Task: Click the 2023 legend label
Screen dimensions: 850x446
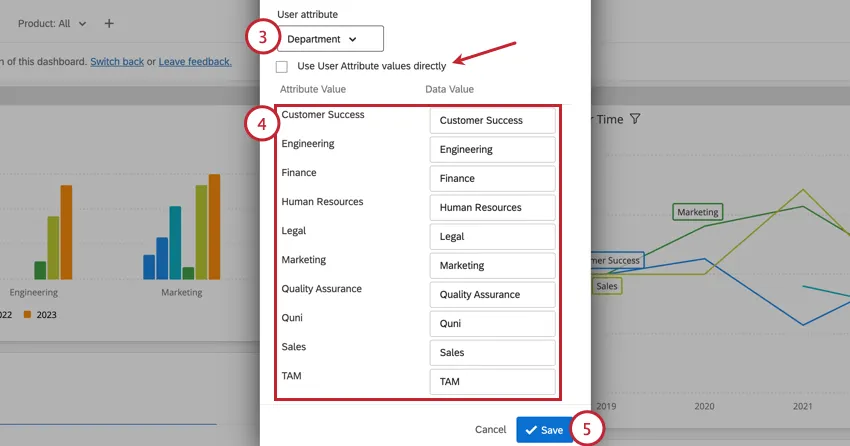Action: (x=47, y=315)
